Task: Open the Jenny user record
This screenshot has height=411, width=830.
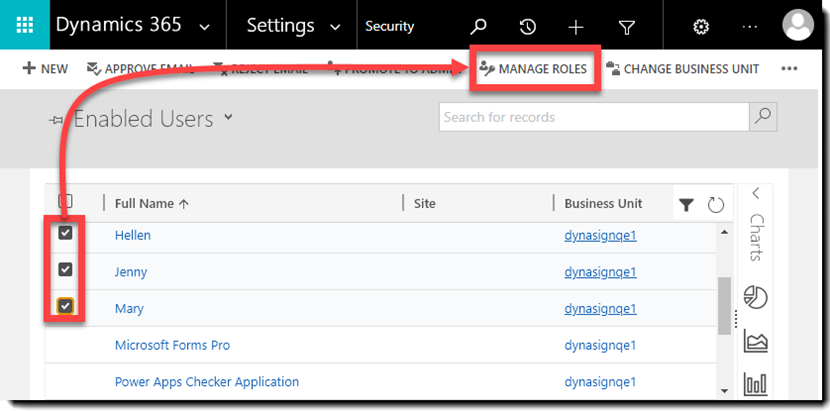Action: (x=131, y=272)
